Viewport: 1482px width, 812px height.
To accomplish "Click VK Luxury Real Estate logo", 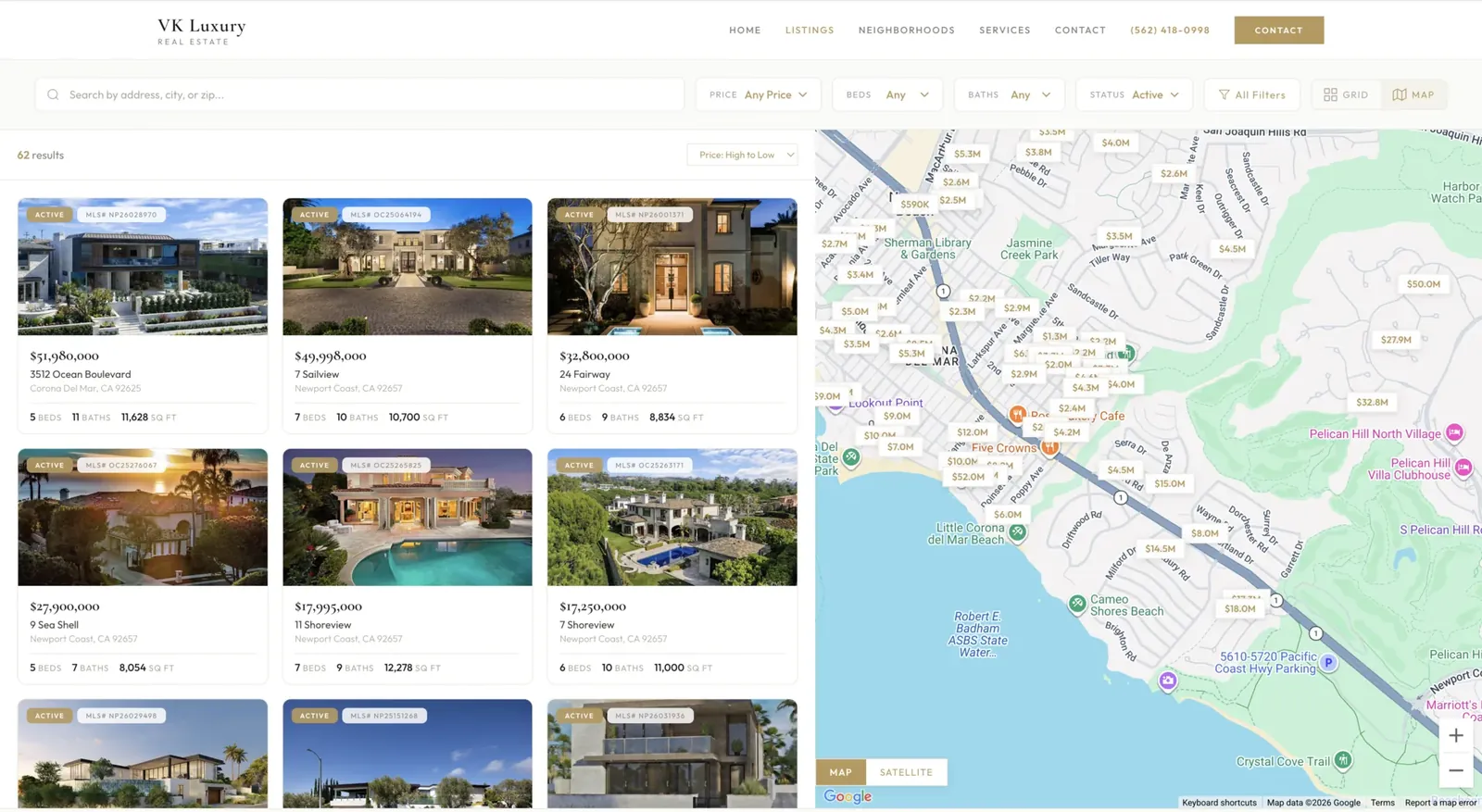I will click(x=201, y=31).
